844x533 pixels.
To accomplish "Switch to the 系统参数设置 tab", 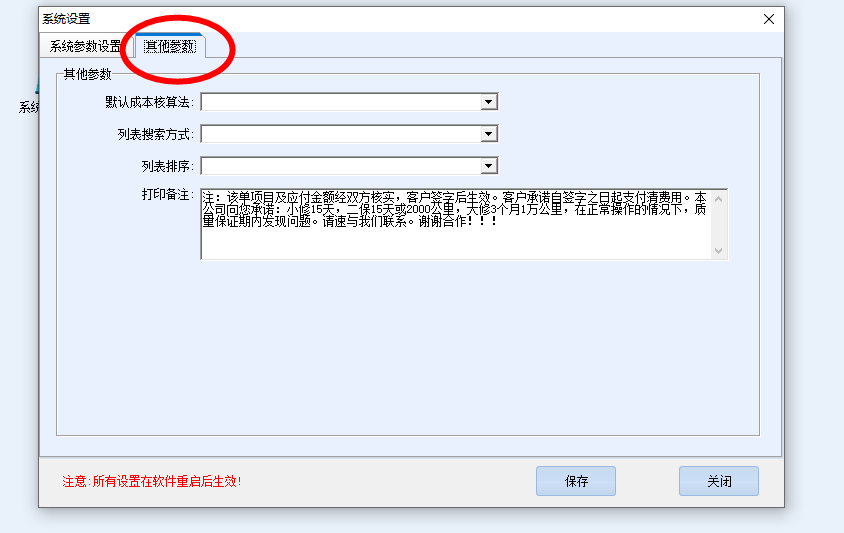I will pyautogui.click(x=86, y=47).
